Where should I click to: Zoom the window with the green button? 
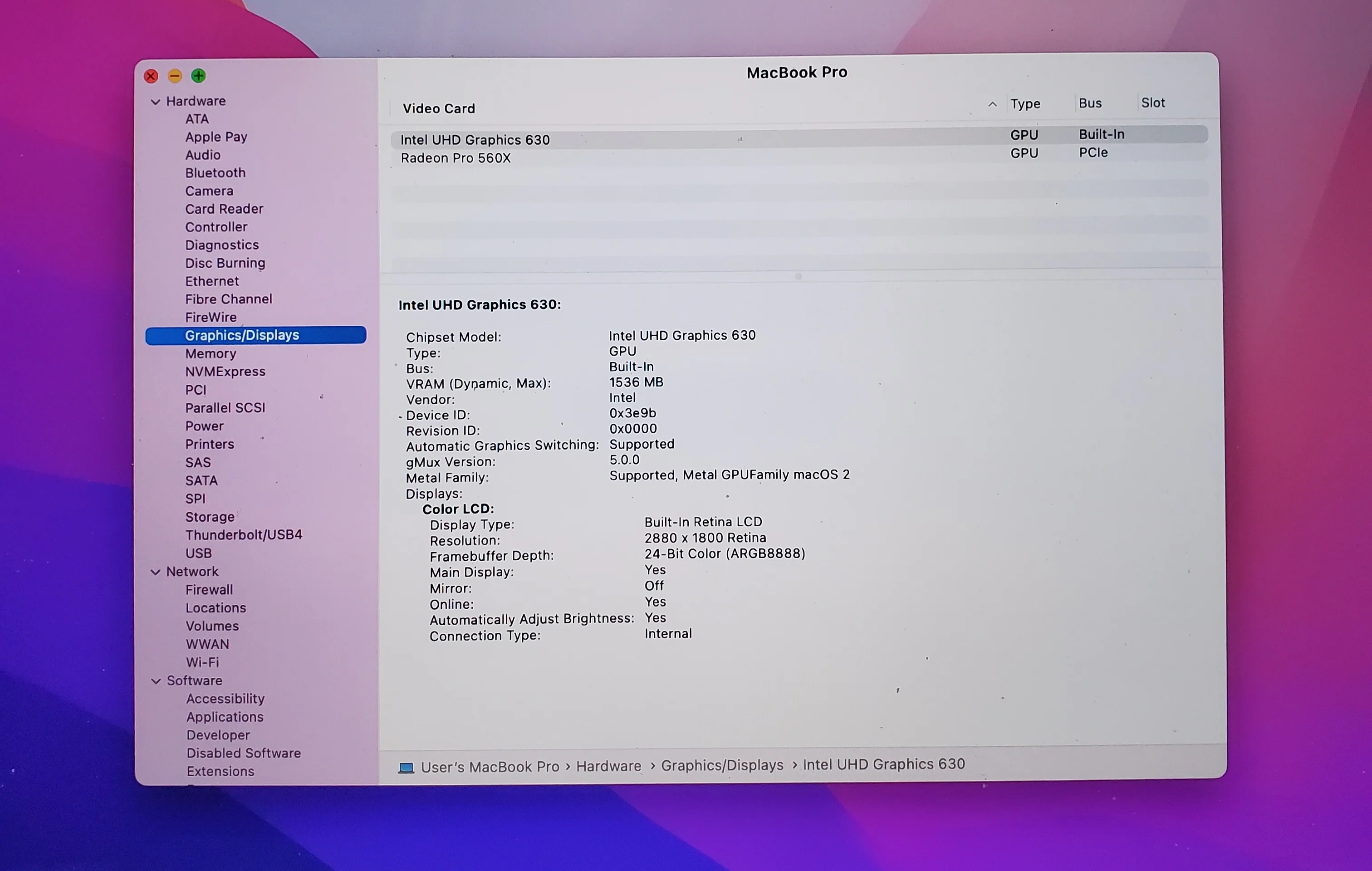tap(198, 76)
